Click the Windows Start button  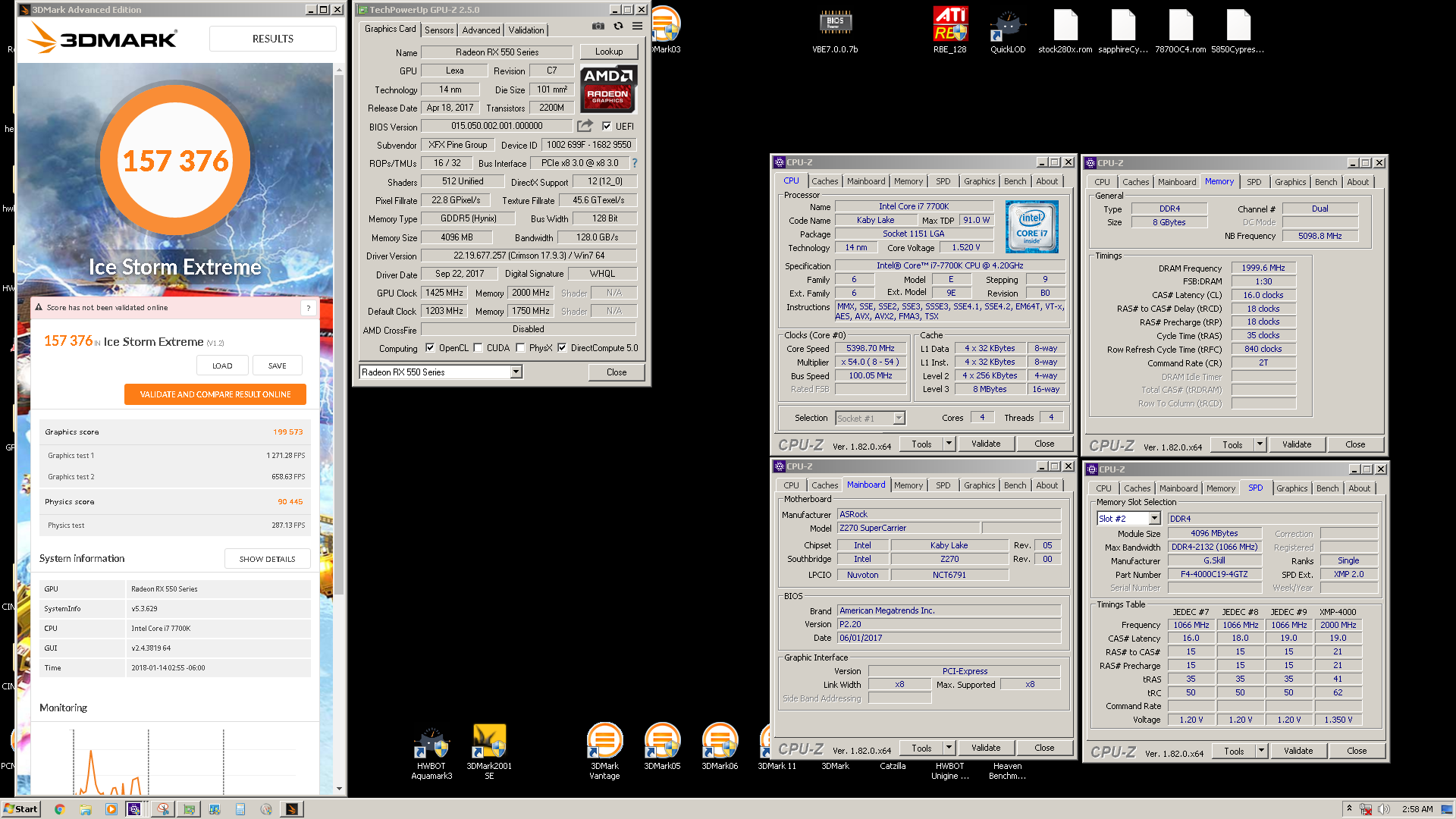tap(20, 809)
